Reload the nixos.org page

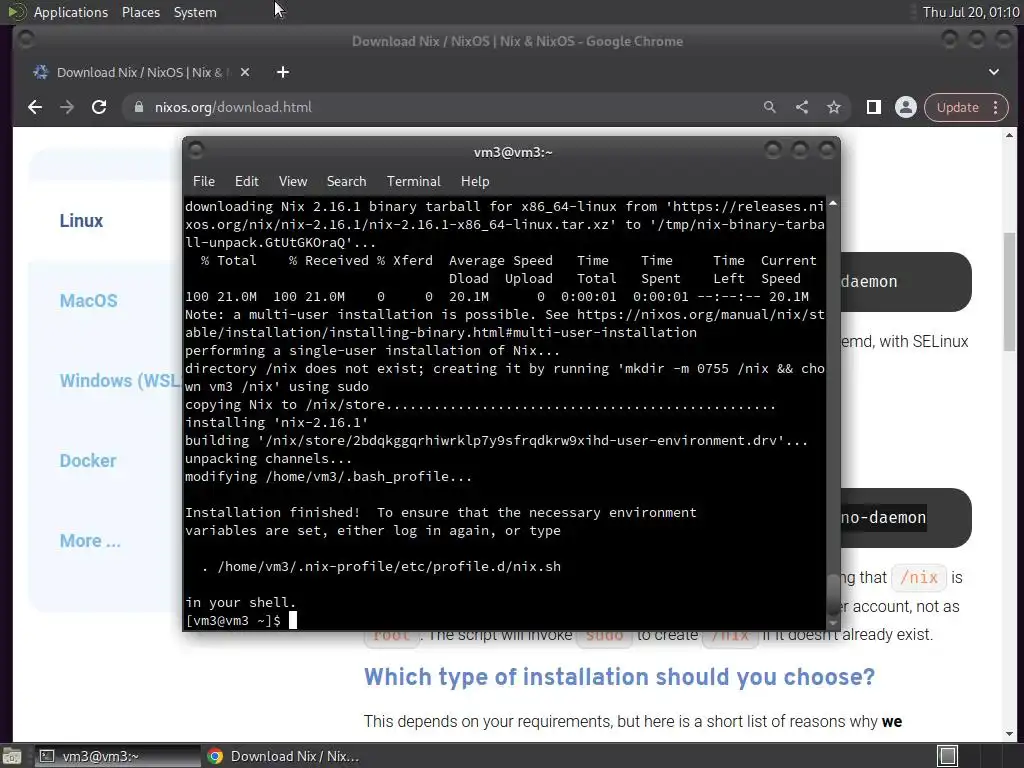[x=99, y=107]
